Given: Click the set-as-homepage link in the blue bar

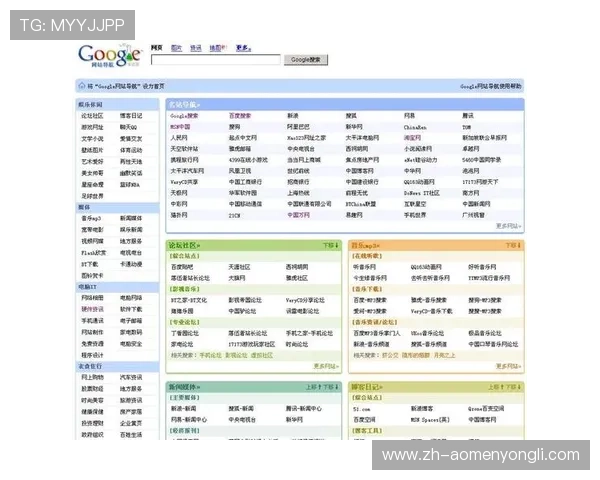Looking at the screenshot, I should 126,86.
